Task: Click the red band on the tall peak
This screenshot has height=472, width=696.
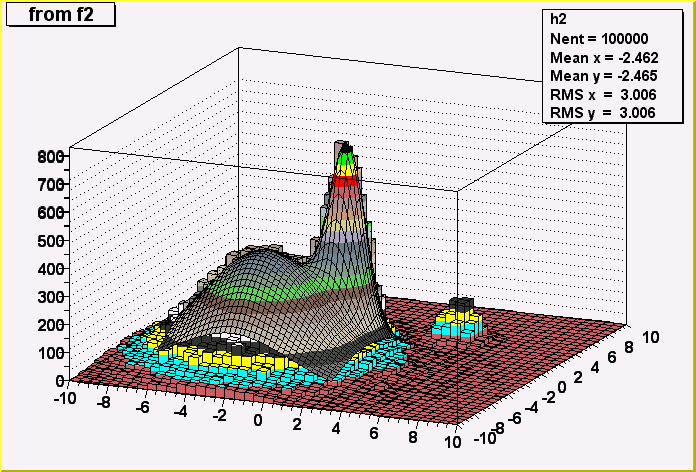Action: coord(347,180)
